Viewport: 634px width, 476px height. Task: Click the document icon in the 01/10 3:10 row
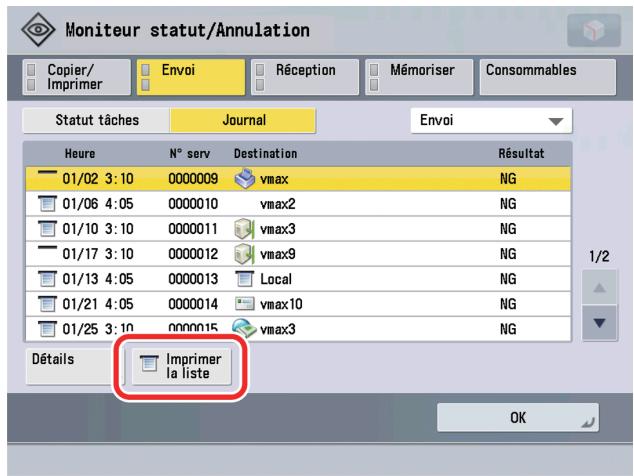coord(47,228)
